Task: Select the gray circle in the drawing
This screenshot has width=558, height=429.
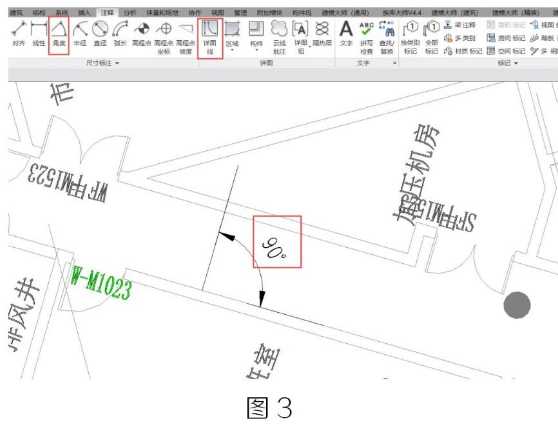Action: pos(517,305)
